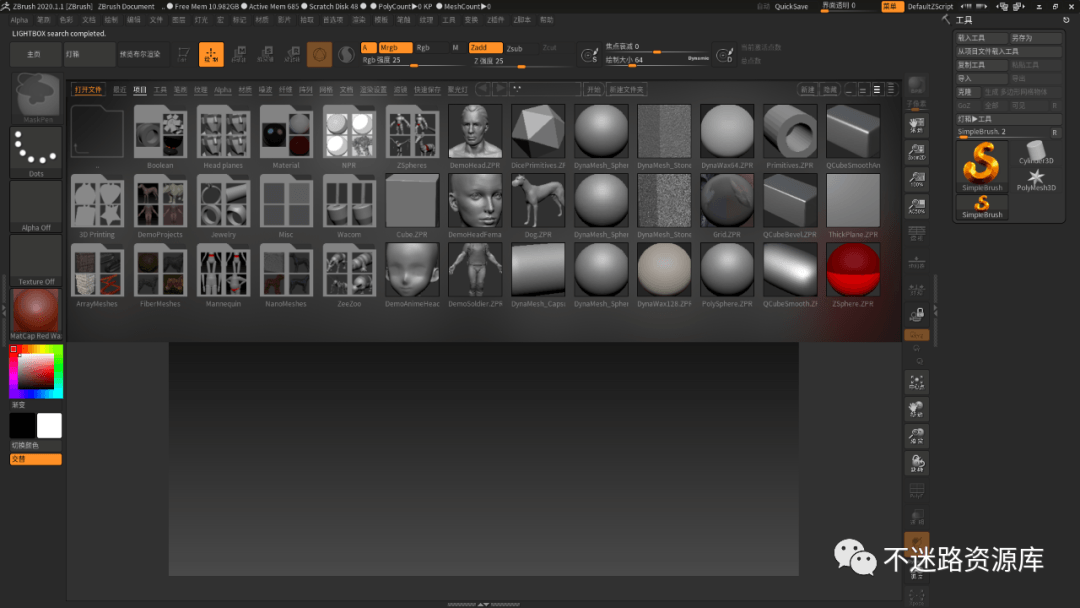Open the MatCap Red Wax material picker

pos(36,315)
